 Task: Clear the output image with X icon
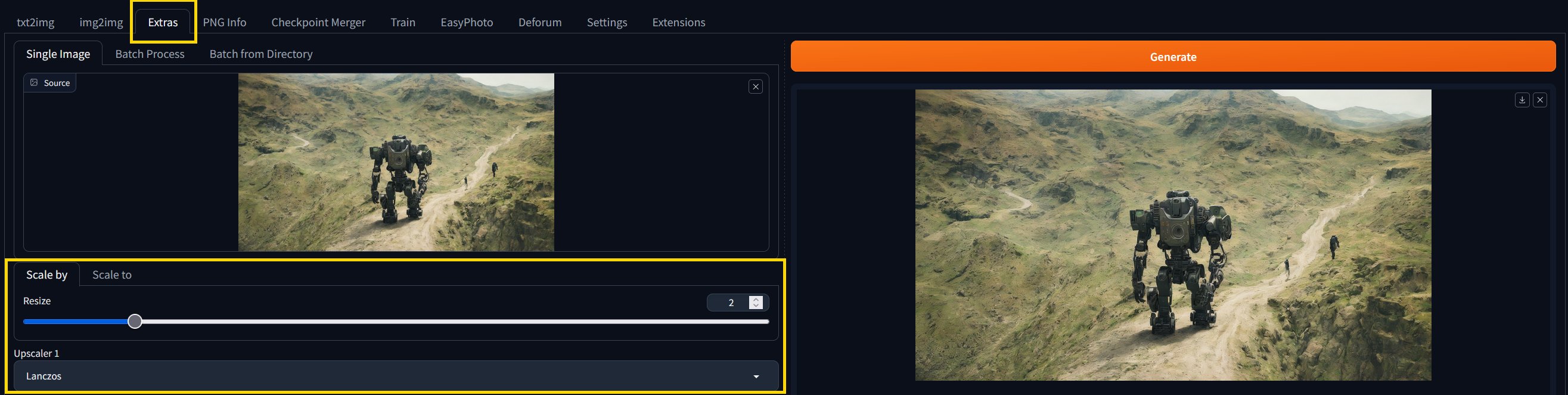pos(1540,100)
